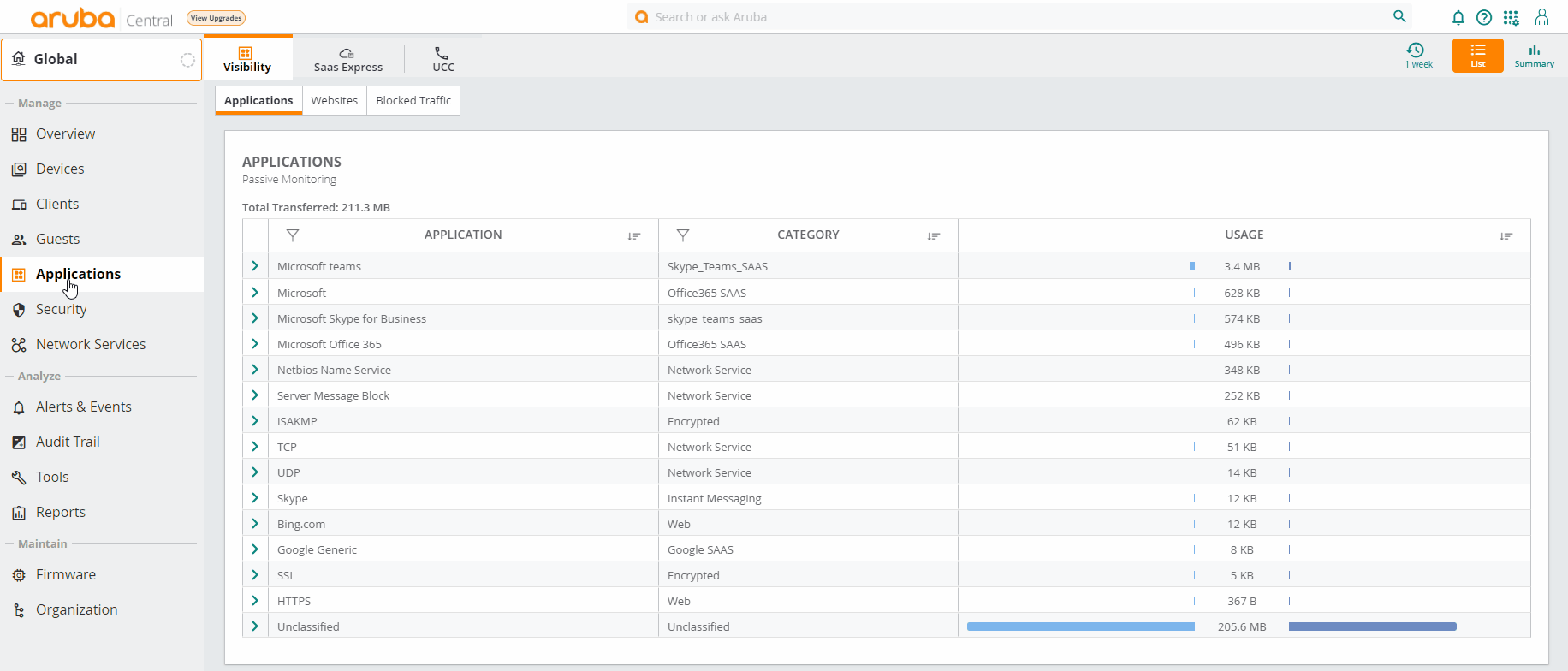Click the Aruba Central logo
The image size is (1568, 671).
tap(101, 18)
